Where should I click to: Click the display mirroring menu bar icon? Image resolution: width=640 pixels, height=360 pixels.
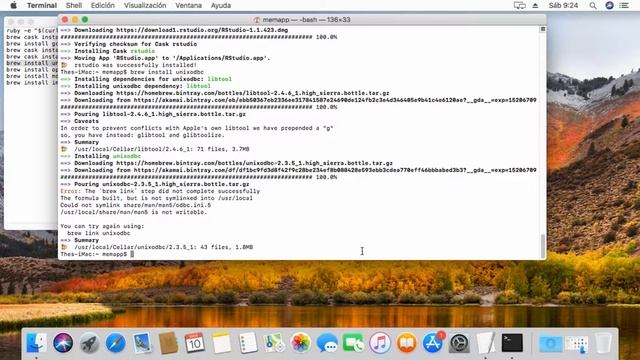tap(519, 5)
